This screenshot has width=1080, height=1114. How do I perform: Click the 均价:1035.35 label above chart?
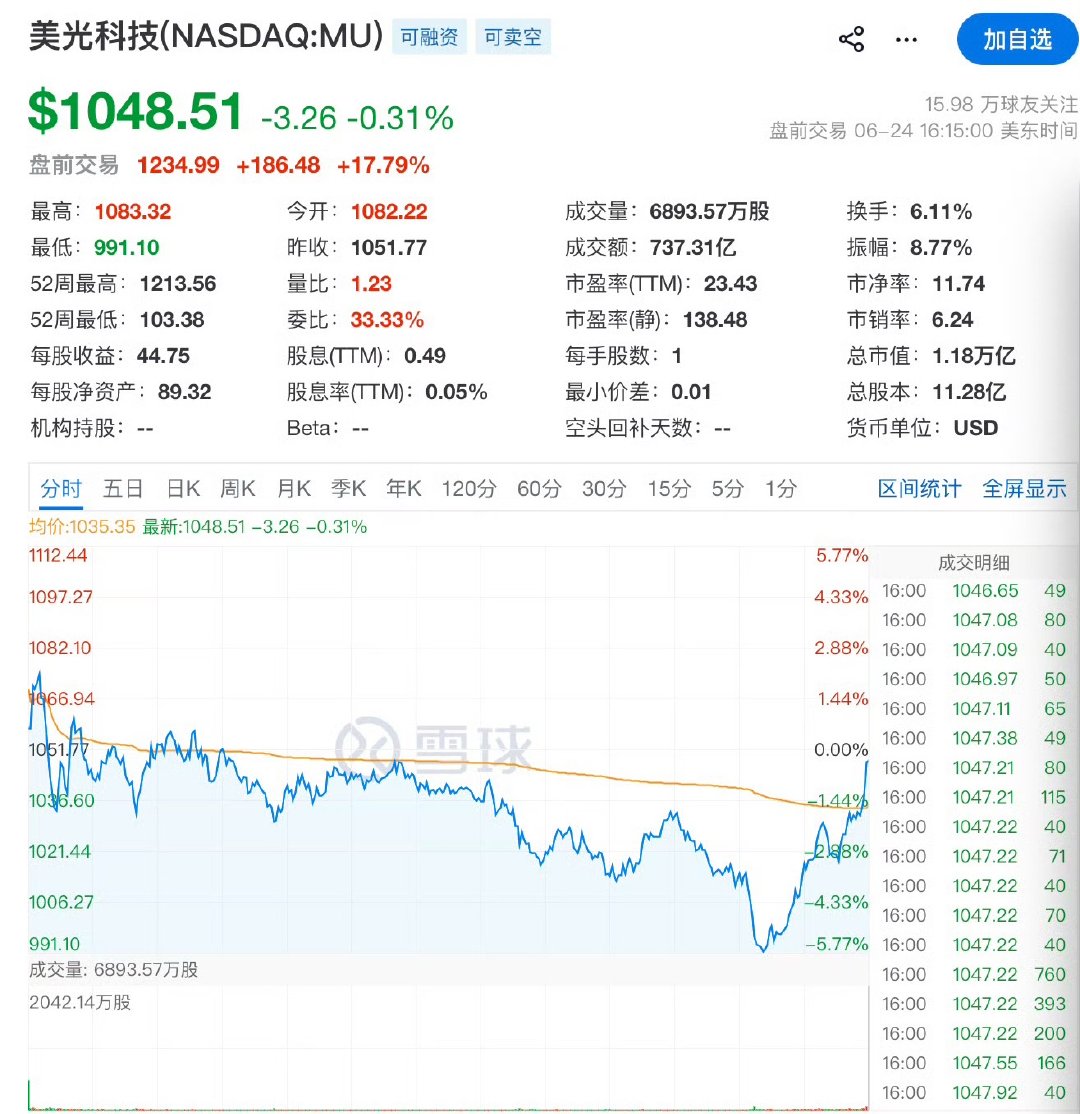tap(82, 527)
